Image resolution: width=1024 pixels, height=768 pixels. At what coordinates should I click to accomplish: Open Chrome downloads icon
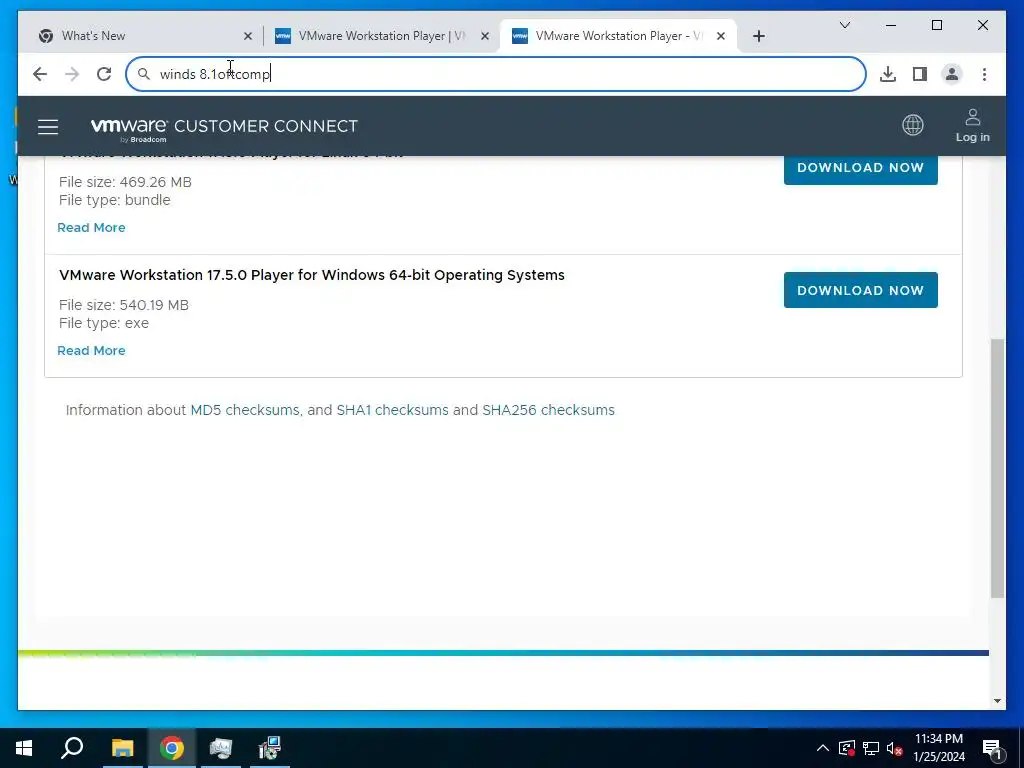click(x=888, y=74)
